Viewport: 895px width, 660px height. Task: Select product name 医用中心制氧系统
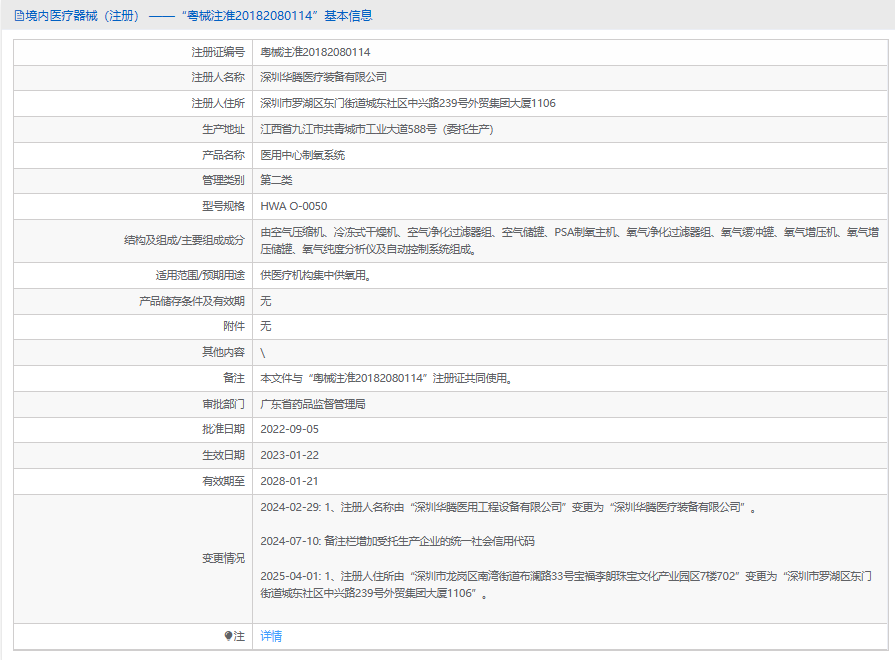point(303,155)
